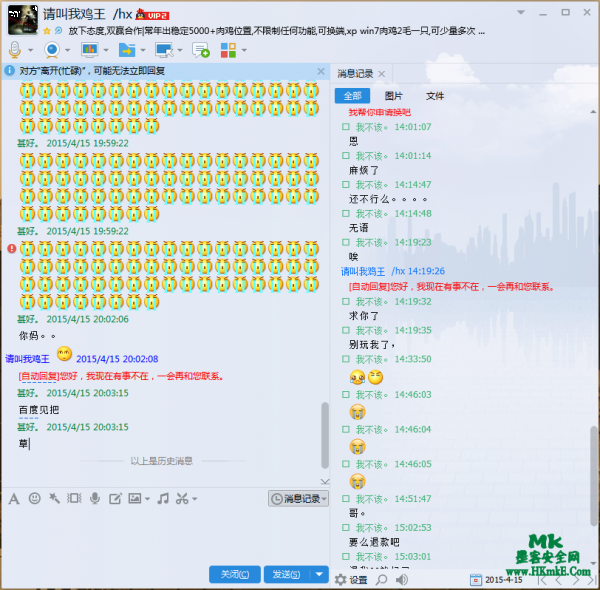Click the speaker icon in the history footer
The image size is (600, 590).
(401, 580)
